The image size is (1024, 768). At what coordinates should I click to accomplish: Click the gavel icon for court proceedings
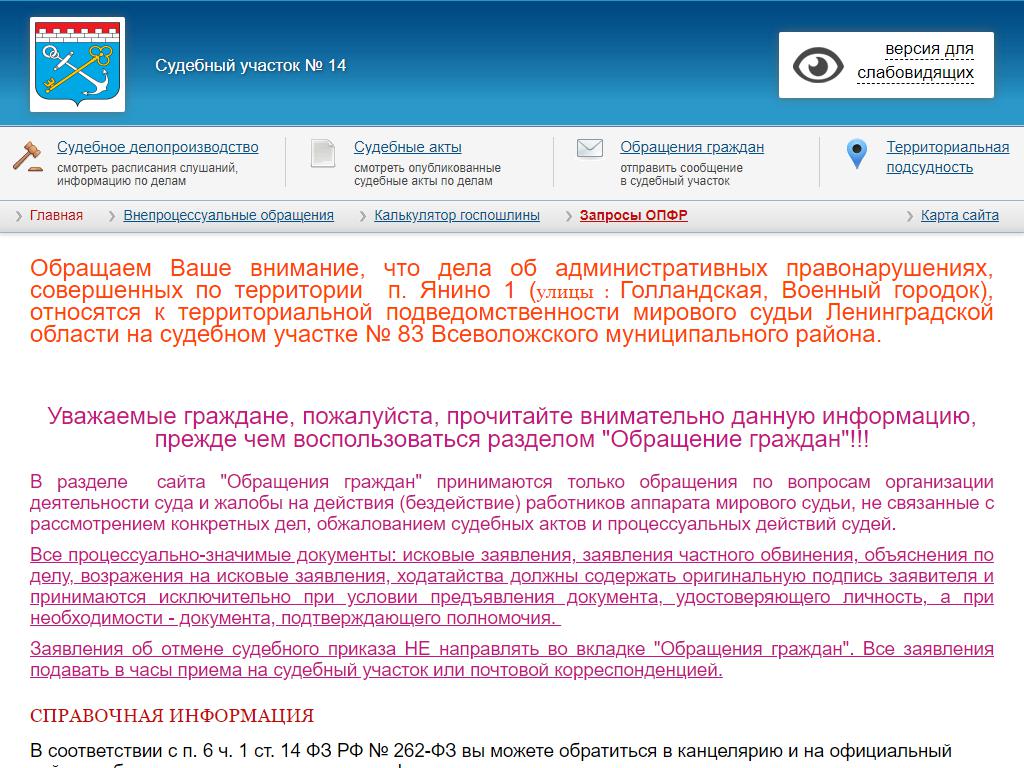28,156
